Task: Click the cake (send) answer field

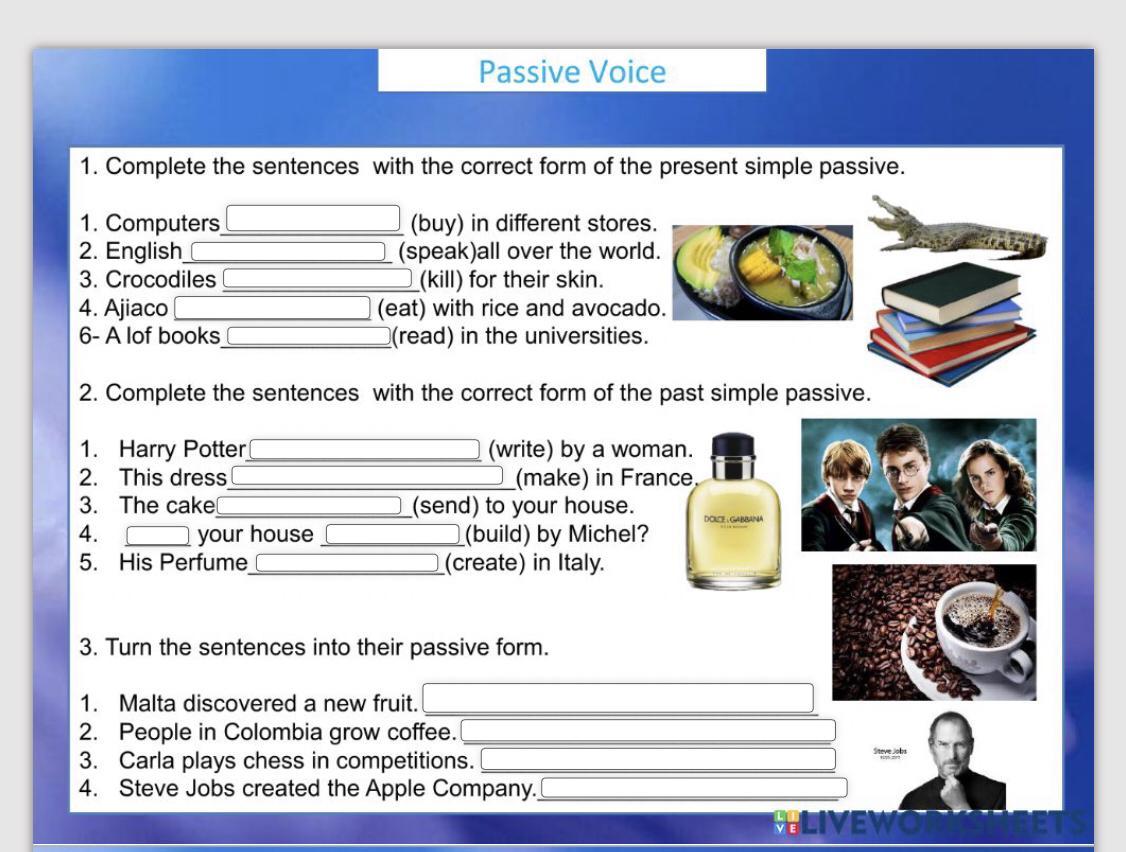Action: click(x=309, y=505)
